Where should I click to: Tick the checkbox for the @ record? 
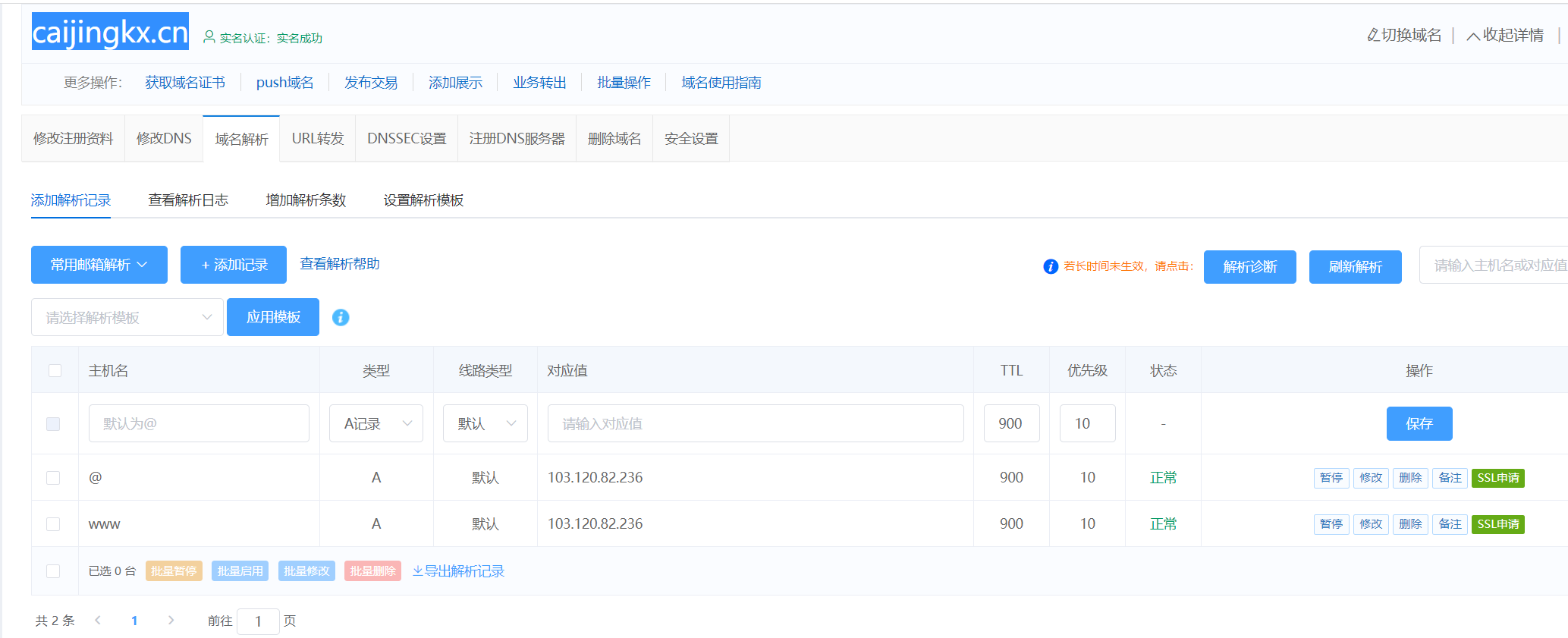pyautogui.click(x=53, y=478)
